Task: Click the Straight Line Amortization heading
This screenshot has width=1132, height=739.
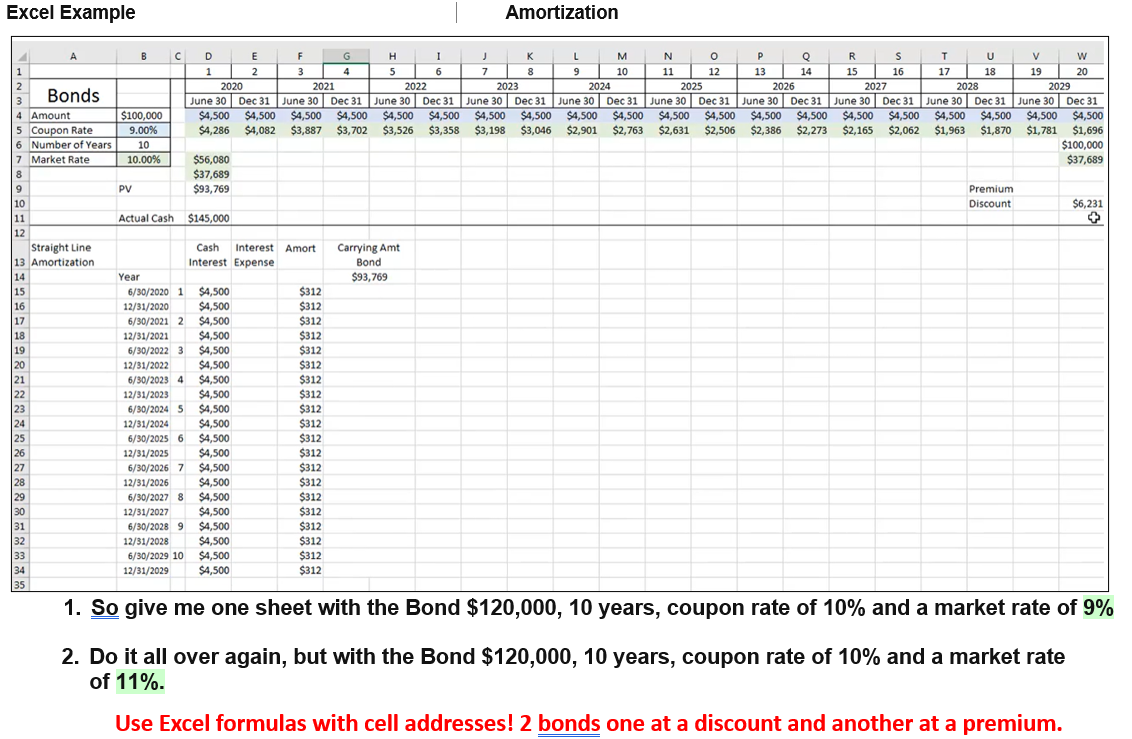Action: (62, 255)
